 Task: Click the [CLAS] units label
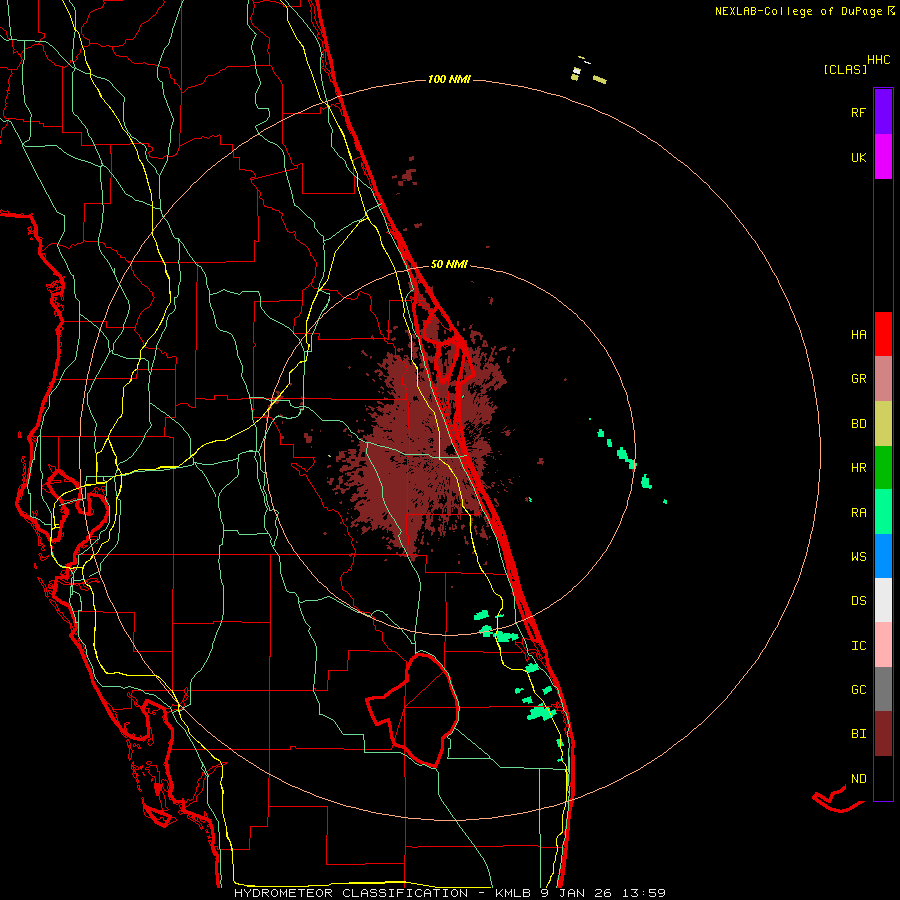[845, 69]
